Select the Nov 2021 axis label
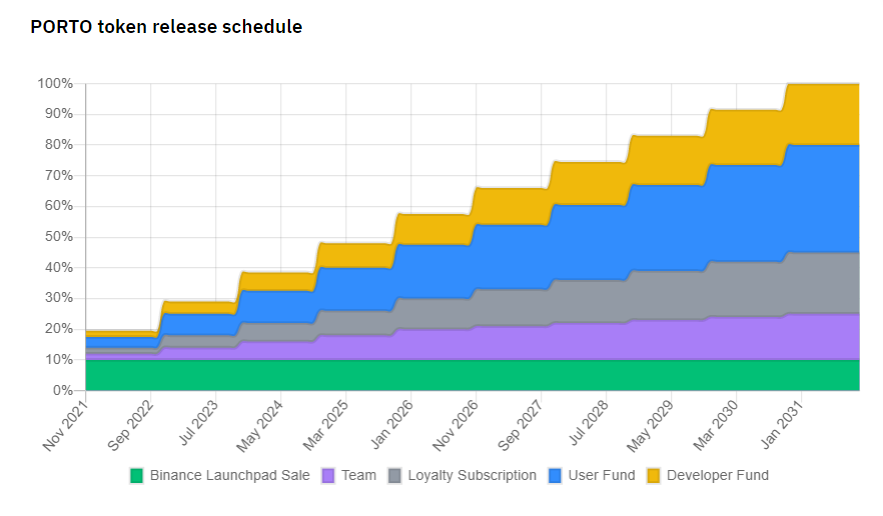The image size is (883, 516). (65, 426)
